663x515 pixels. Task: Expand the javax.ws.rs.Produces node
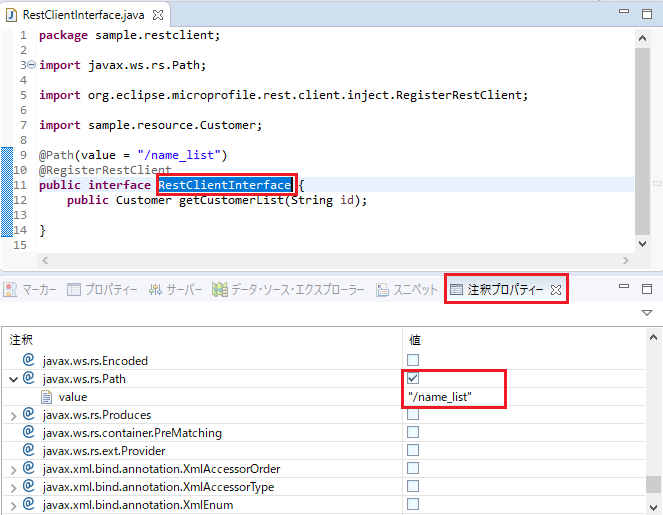[14, 416]
